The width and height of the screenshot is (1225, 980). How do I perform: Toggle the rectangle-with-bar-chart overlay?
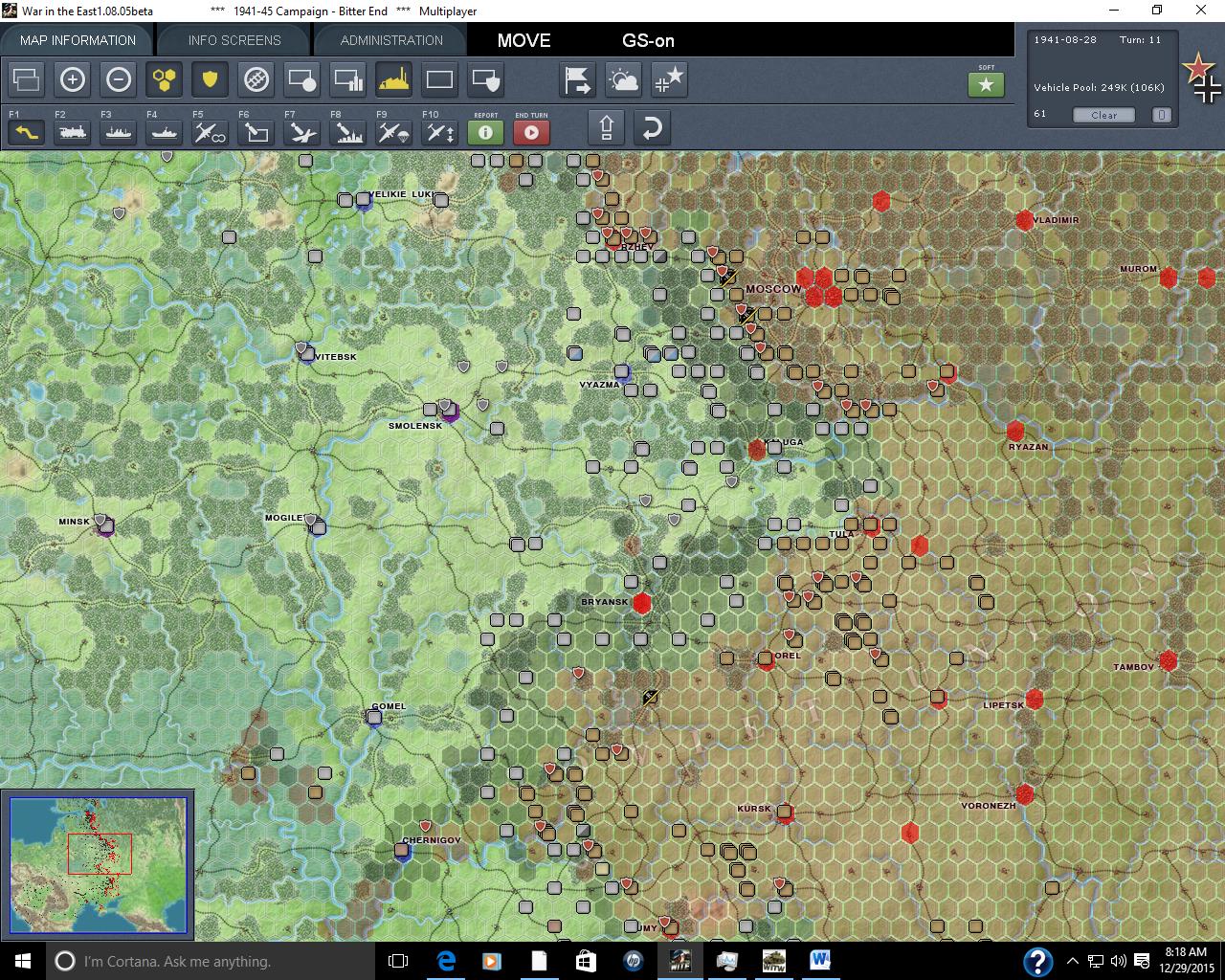[x=348, y=79]
